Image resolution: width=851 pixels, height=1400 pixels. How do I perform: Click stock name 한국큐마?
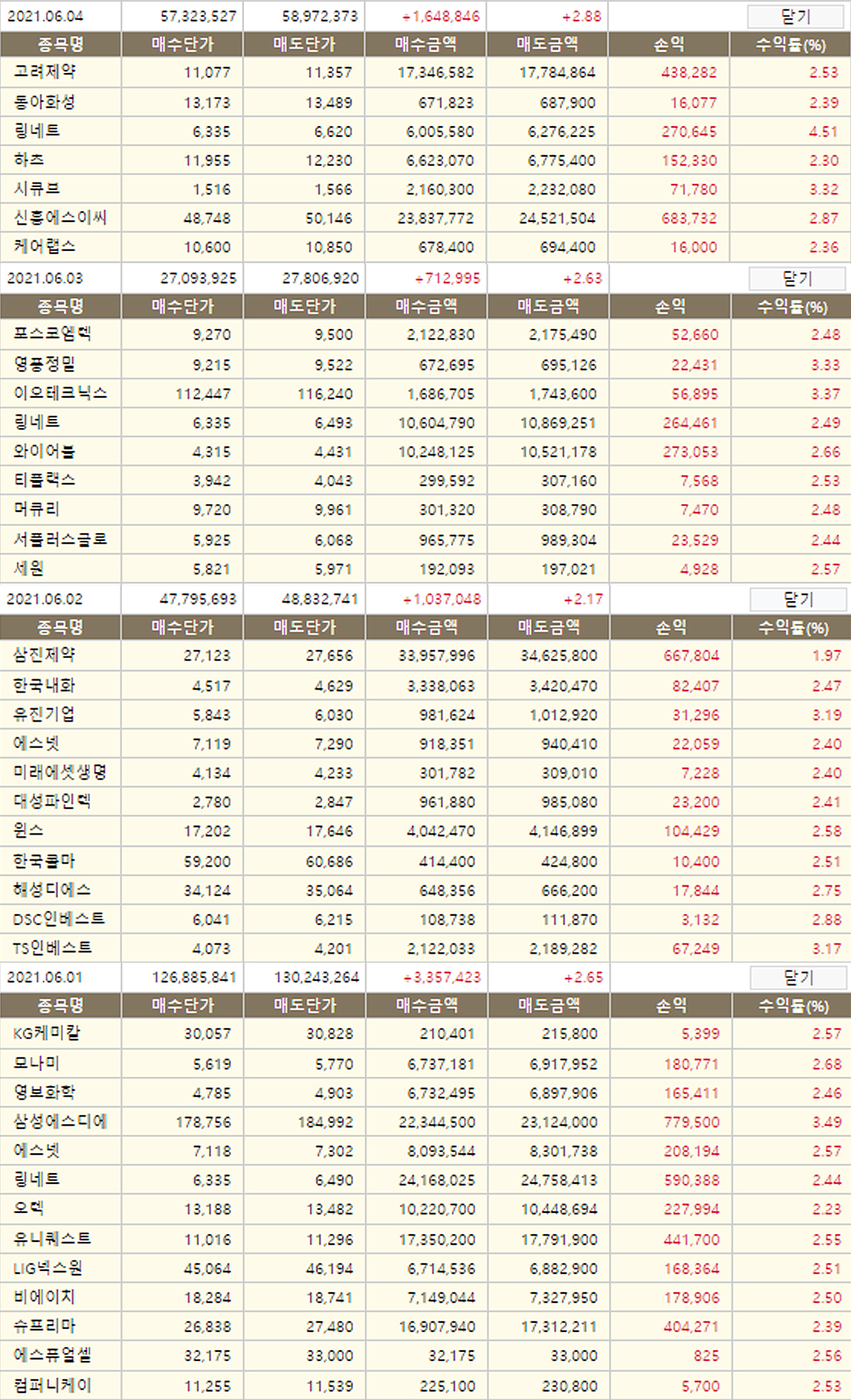(44, 861)
